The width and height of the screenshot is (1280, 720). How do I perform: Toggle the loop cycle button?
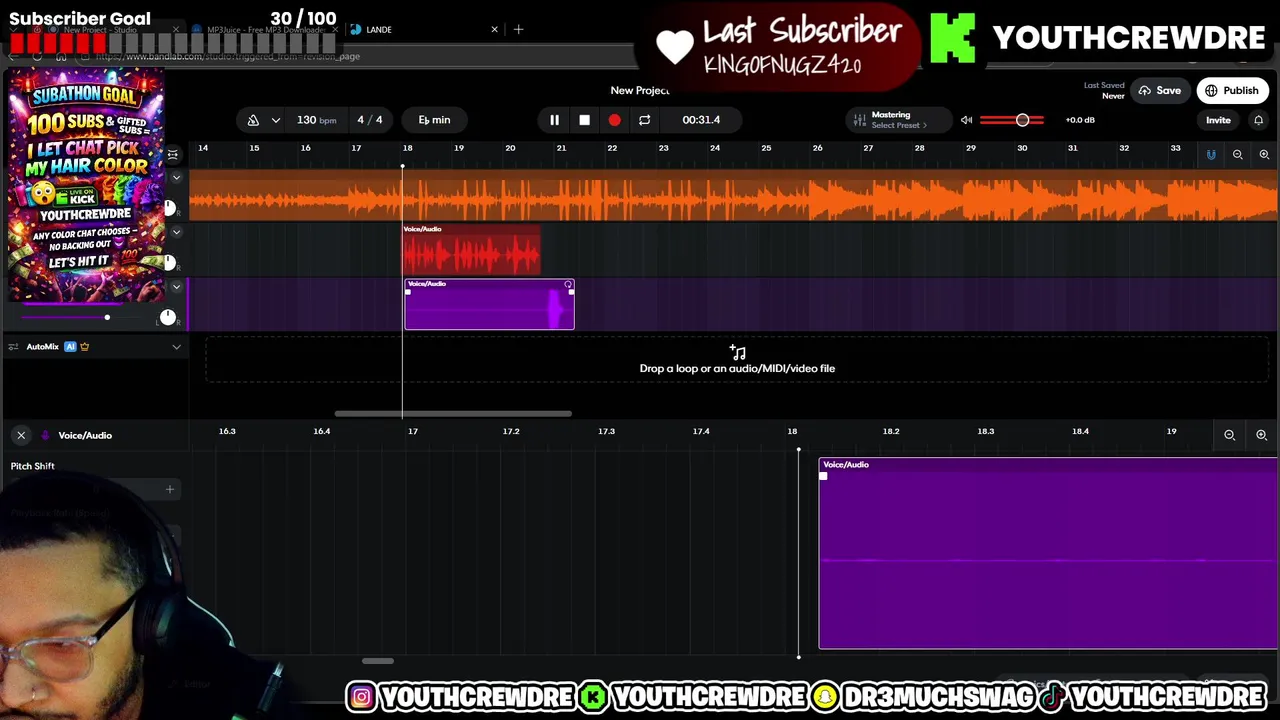click(x=644, y=120)
